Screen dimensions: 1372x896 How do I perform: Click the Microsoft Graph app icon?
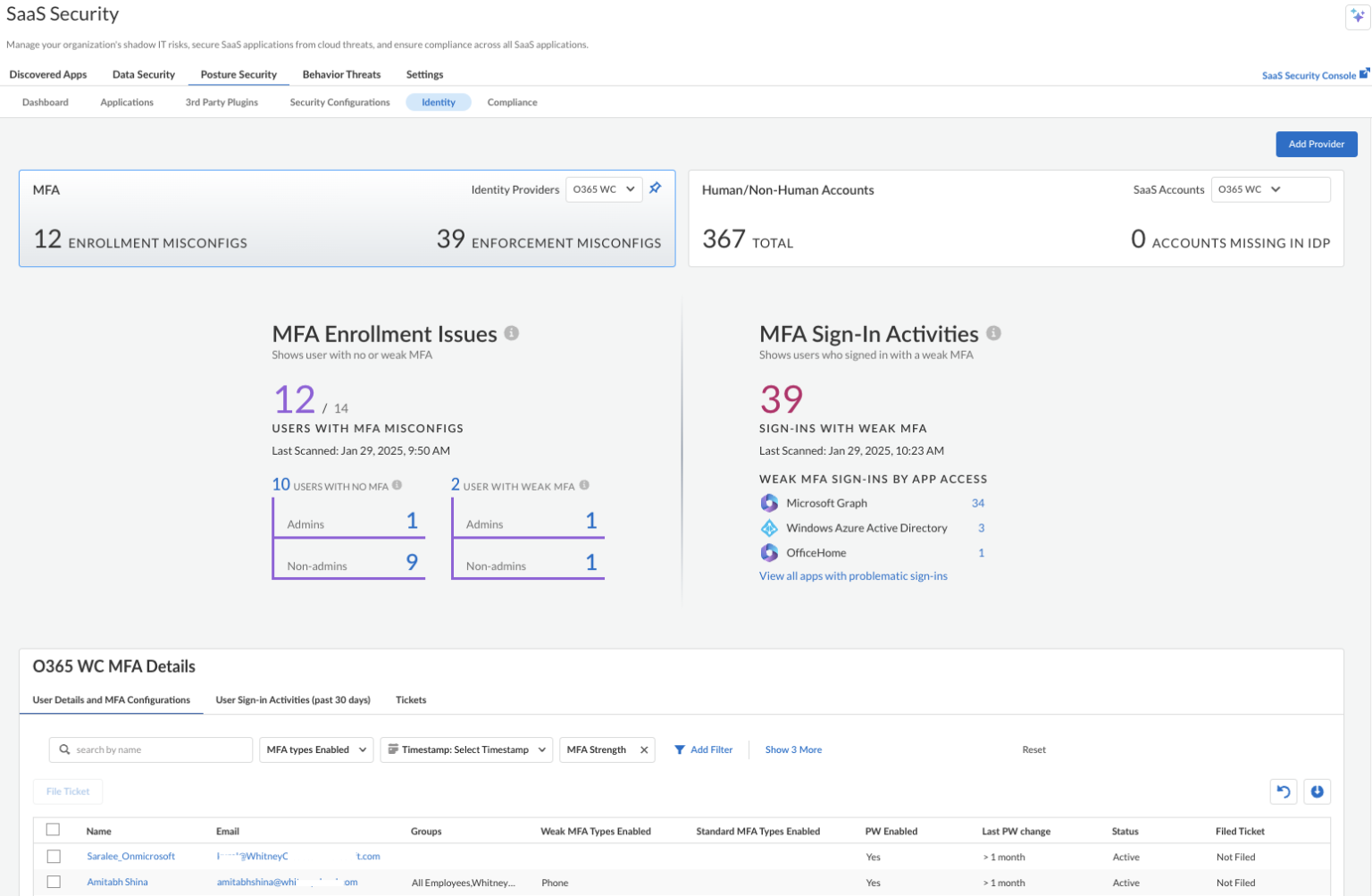[769, 503]
